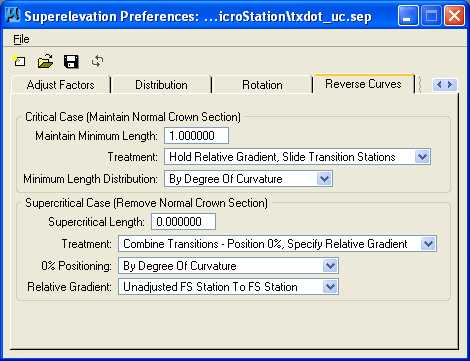Minimize the Superelevation Preferences window
The height and width of the screenshot is (361, 470).
click(x=408, y=16)
